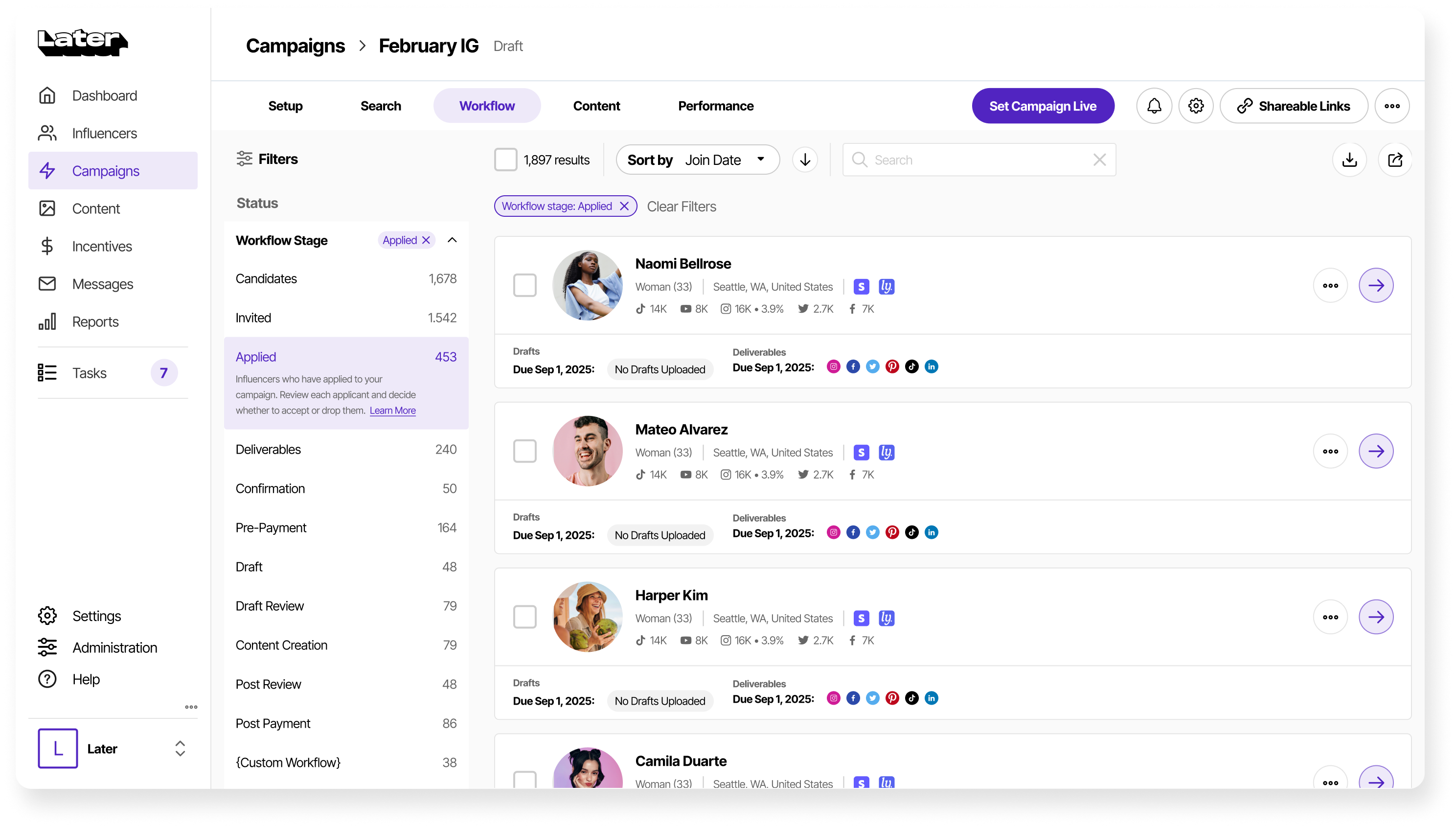This screenshot has width=1456, height=828.
Task: Open Mateo Alvarez's three-dot menu
Action: (x=1330, y=452)
